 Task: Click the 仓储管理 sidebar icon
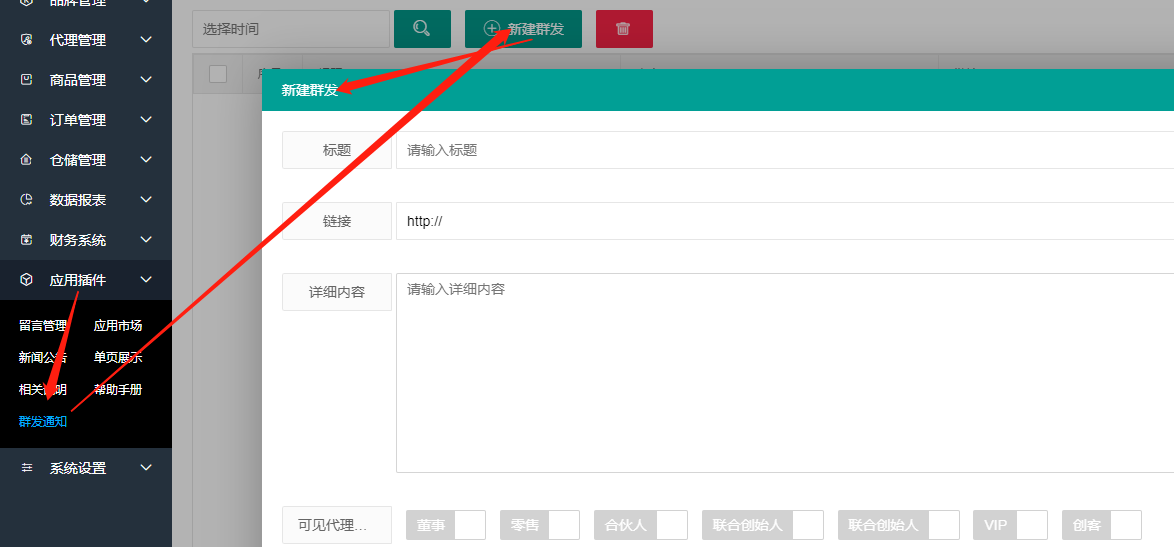[27, 160]
